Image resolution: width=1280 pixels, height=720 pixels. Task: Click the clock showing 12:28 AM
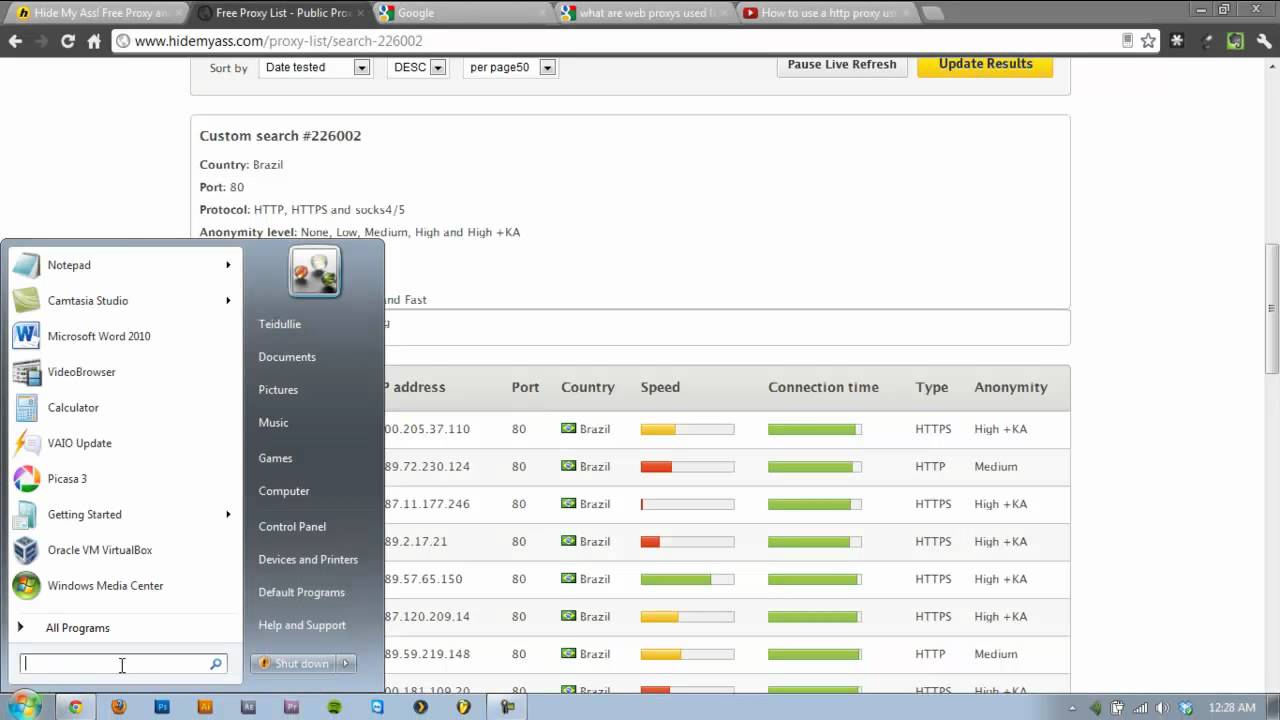point(1231,707)
